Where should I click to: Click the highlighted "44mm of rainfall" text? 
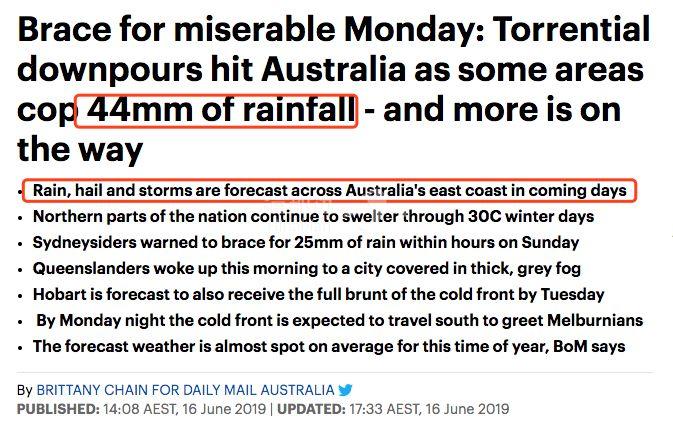point(216,108)
